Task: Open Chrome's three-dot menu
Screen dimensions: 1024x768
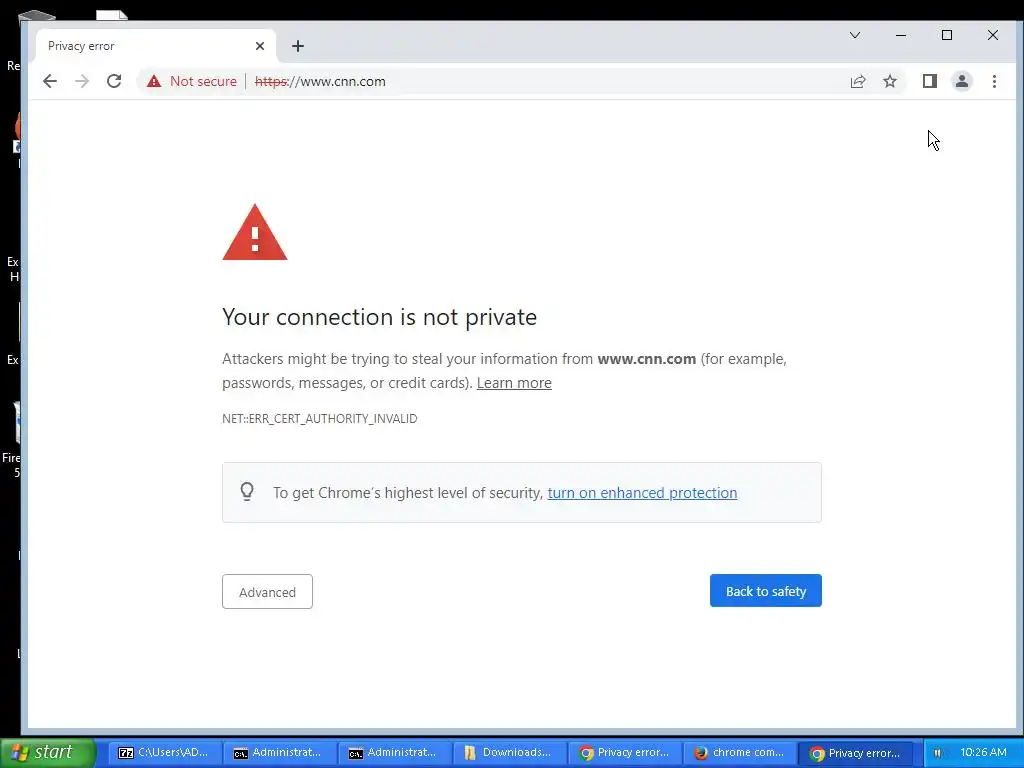Action: pos(994,81)
